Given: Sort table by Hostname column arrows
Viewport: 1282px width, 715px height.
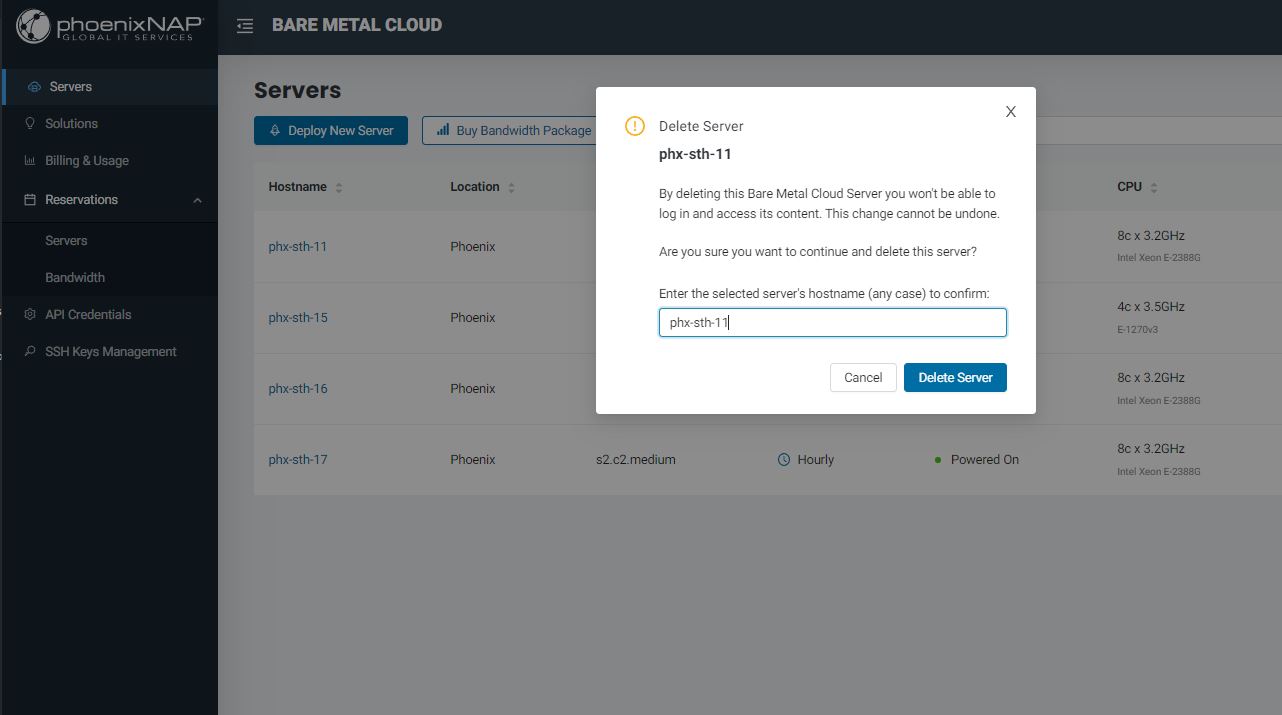Looking at the screenshot, I should coord(339,188).
